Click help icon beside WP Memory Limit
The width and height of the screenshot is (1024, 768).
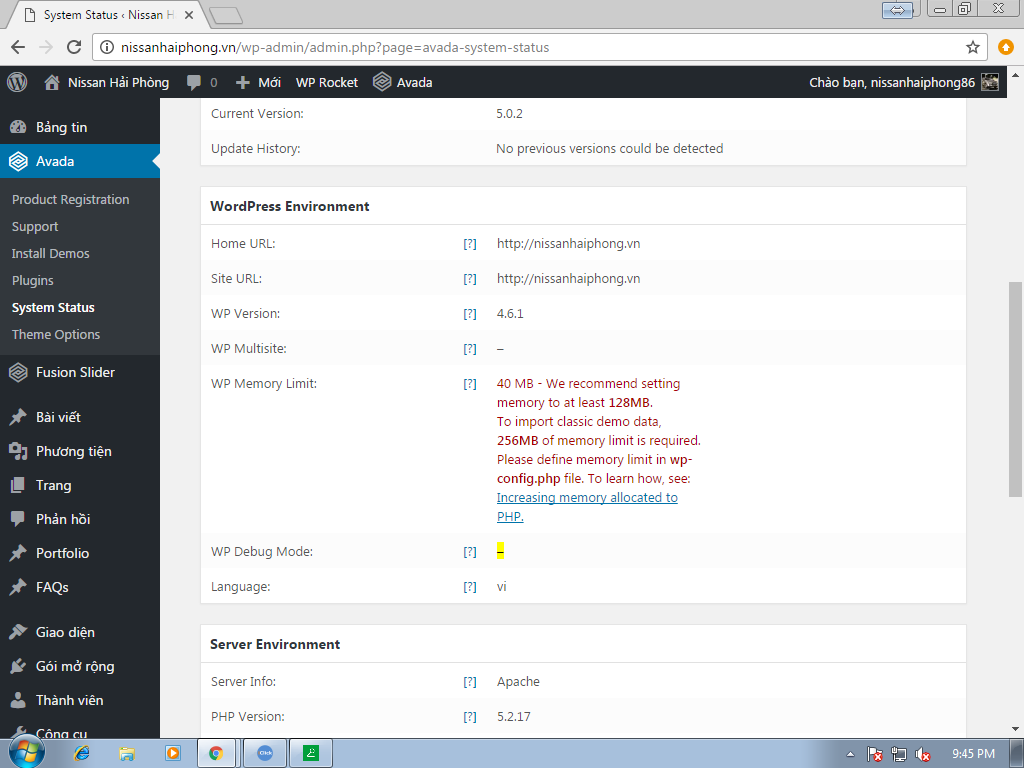coord(470,384)
